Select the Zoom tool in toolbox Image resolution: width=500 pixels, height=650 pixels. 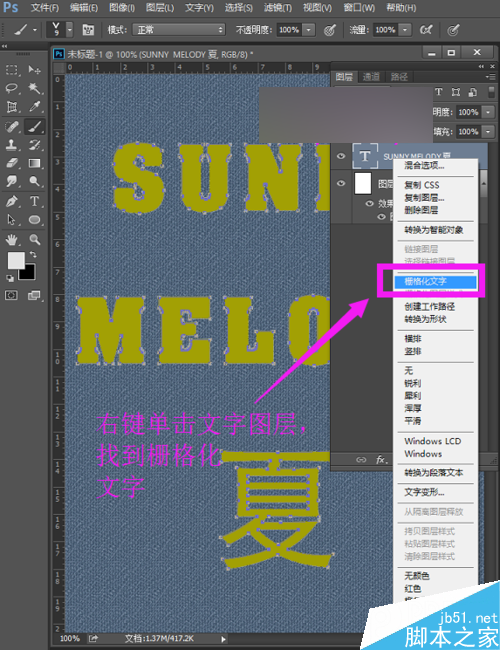point(34,239)
